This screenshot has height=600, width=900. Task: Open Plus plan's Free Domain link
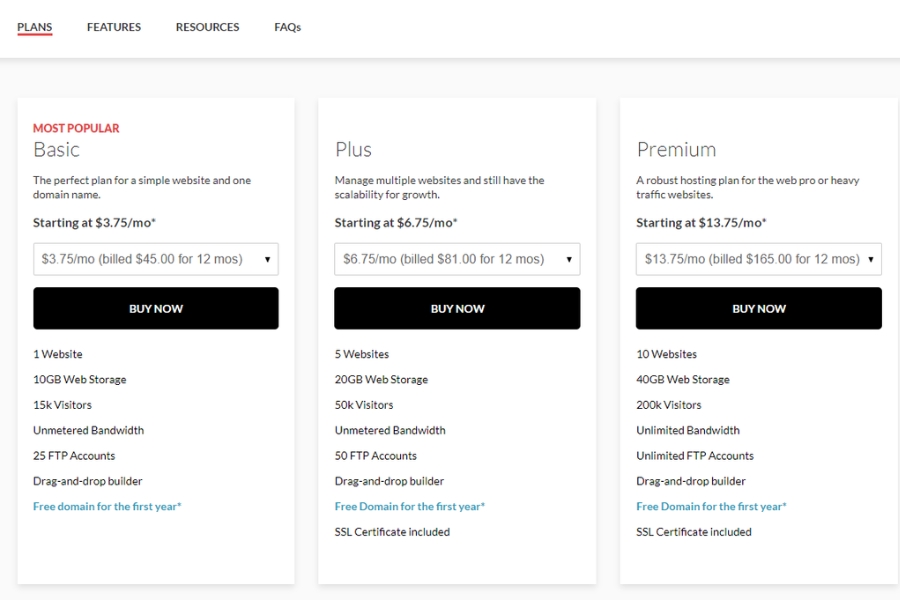(x=410, y=506)
